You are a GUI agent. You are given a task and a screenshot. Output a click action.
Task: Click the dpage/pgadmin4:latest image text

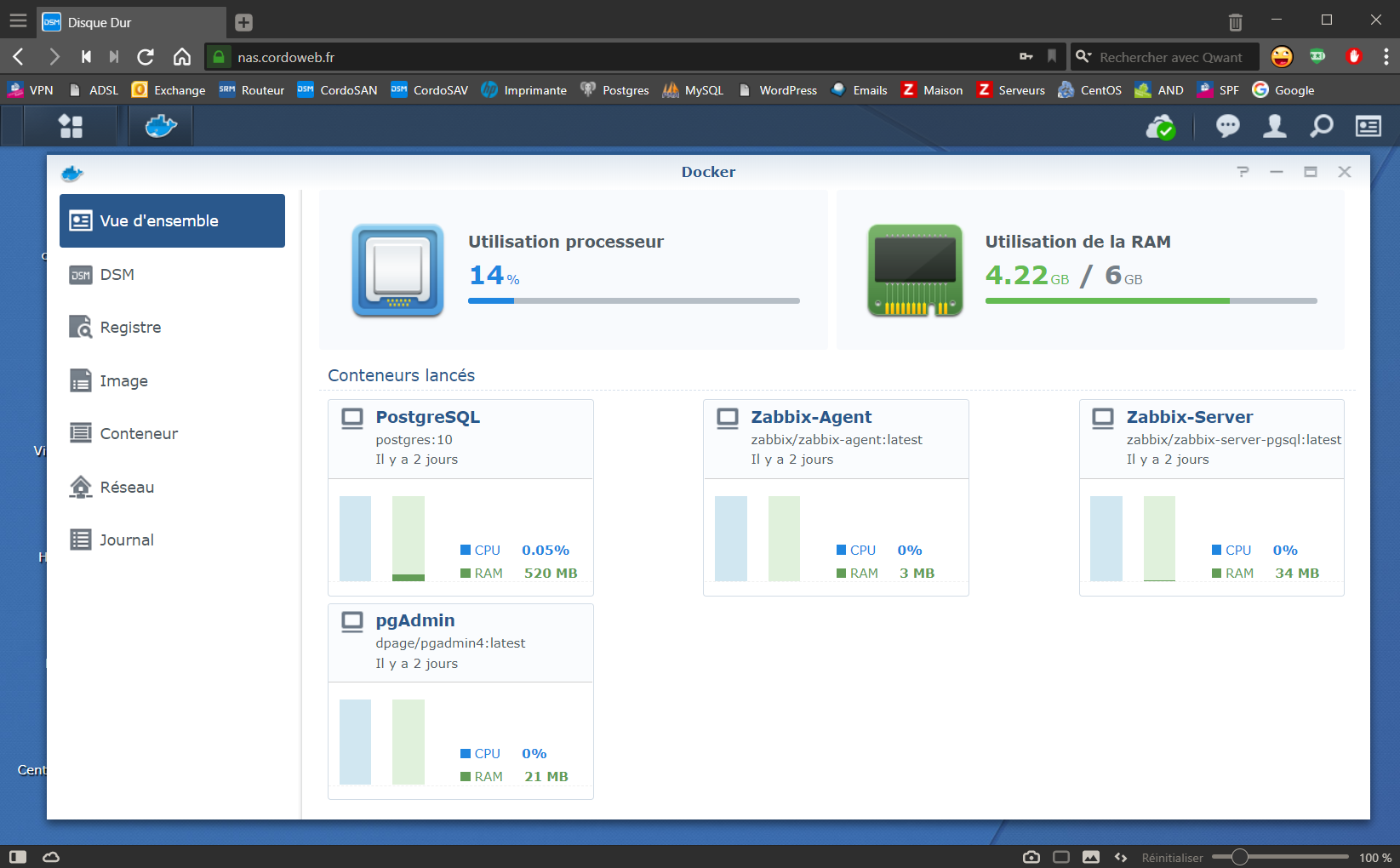[450, 643]
